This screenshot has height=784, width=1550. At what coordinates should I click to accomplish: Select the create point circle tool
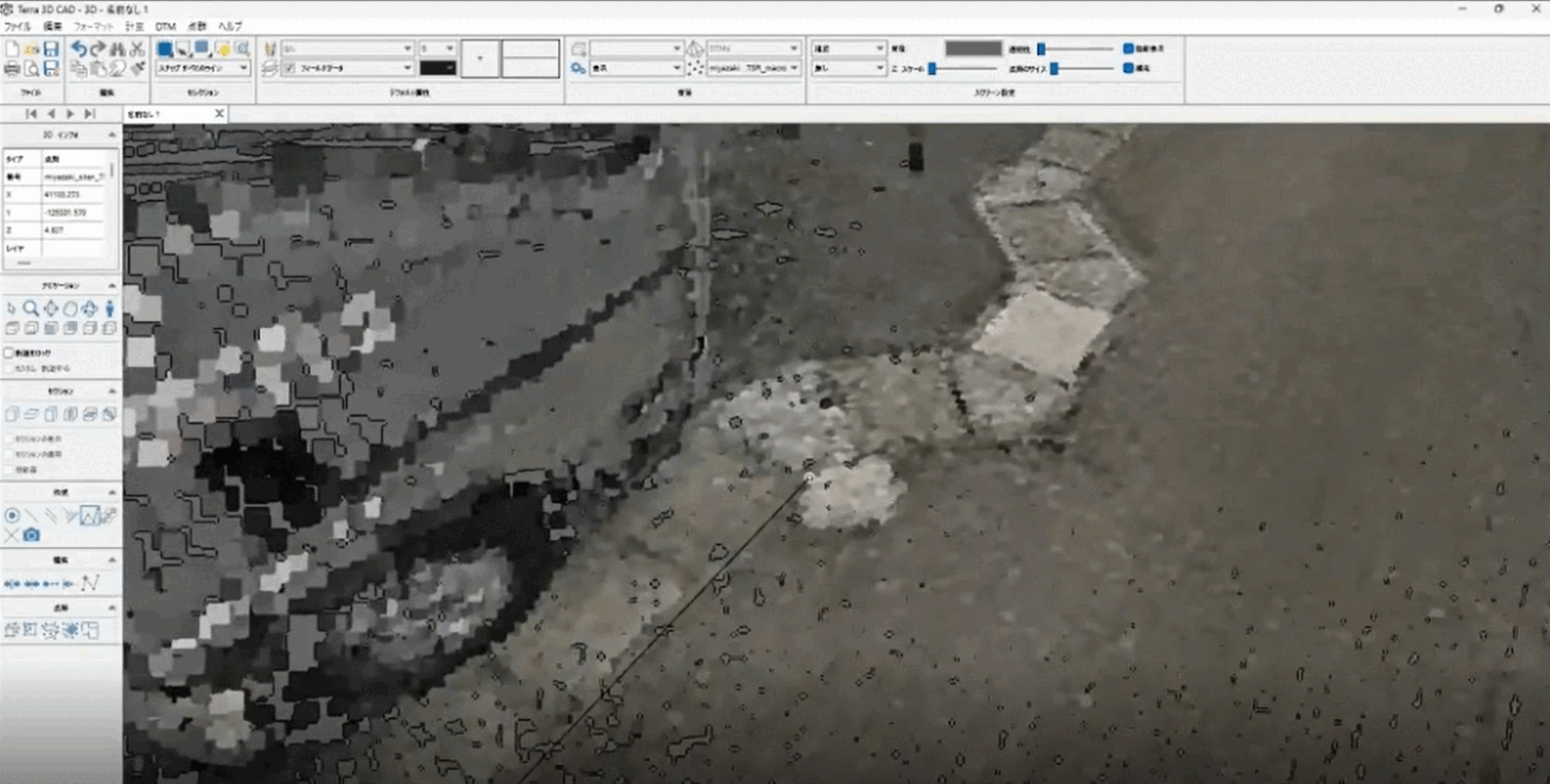coord(12,516)
